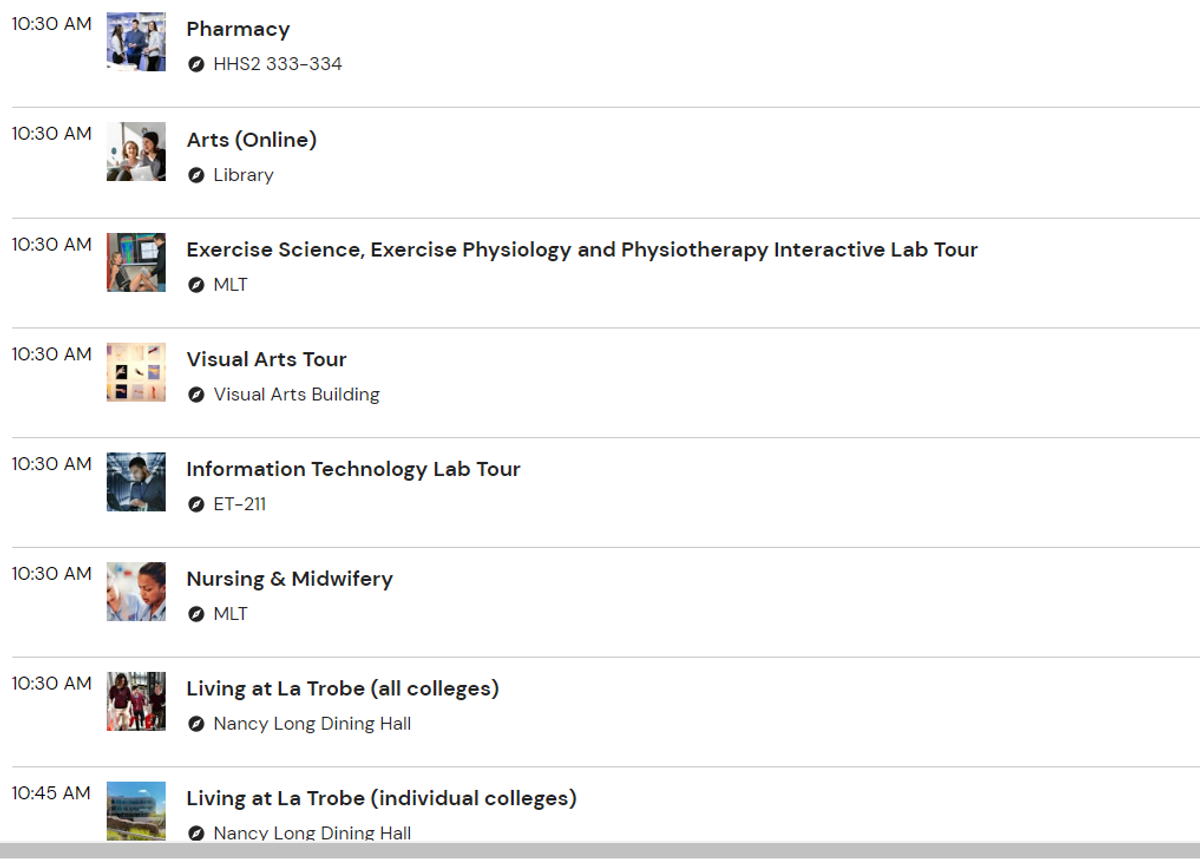Screen dimensions: 1200x859
Task: Open the Information Technology Lab Tour image
Action: tap(136, 482)
